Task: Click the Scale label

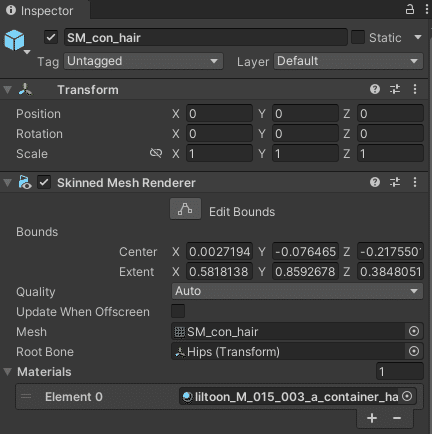Action: click(32, 154)
